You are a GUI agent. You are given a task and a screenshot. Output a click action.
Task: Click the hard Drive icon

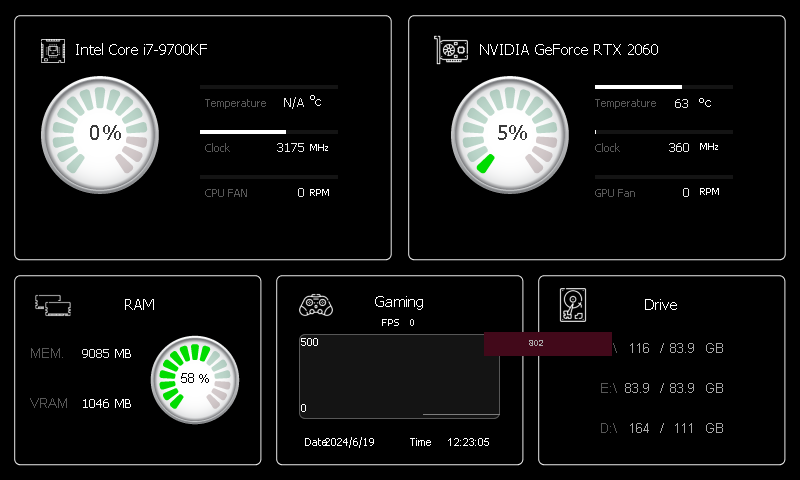click(573, 305)
